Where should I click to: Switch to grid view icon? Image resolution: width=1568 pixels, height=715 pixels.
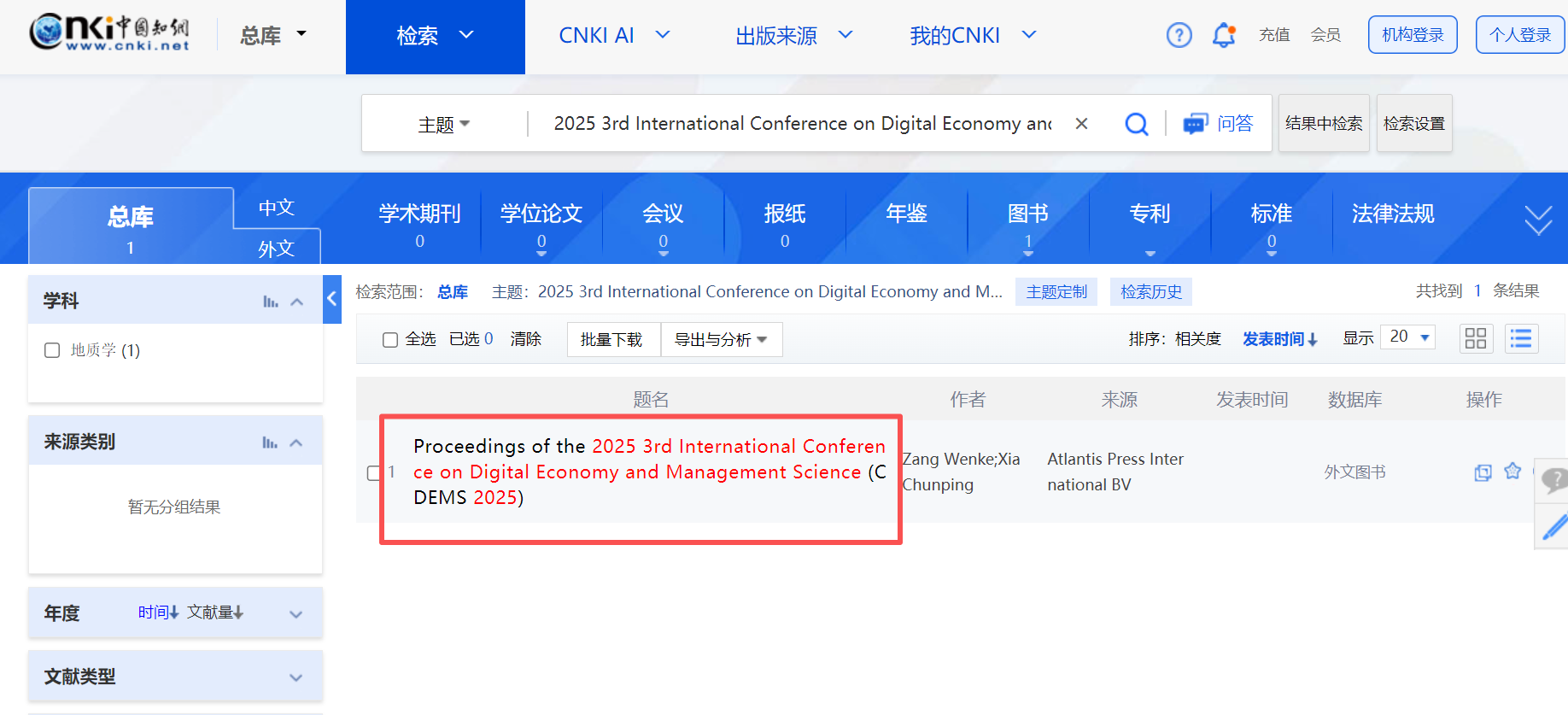(x=1476, y=338)
